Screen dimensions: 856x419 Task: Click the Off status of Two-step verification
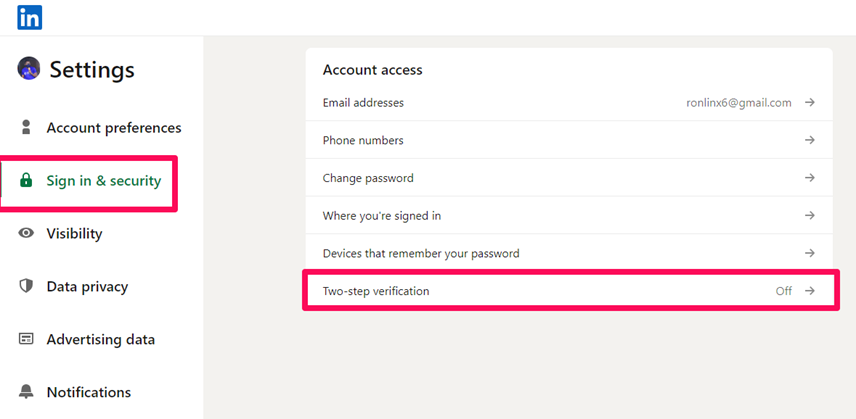784,291
